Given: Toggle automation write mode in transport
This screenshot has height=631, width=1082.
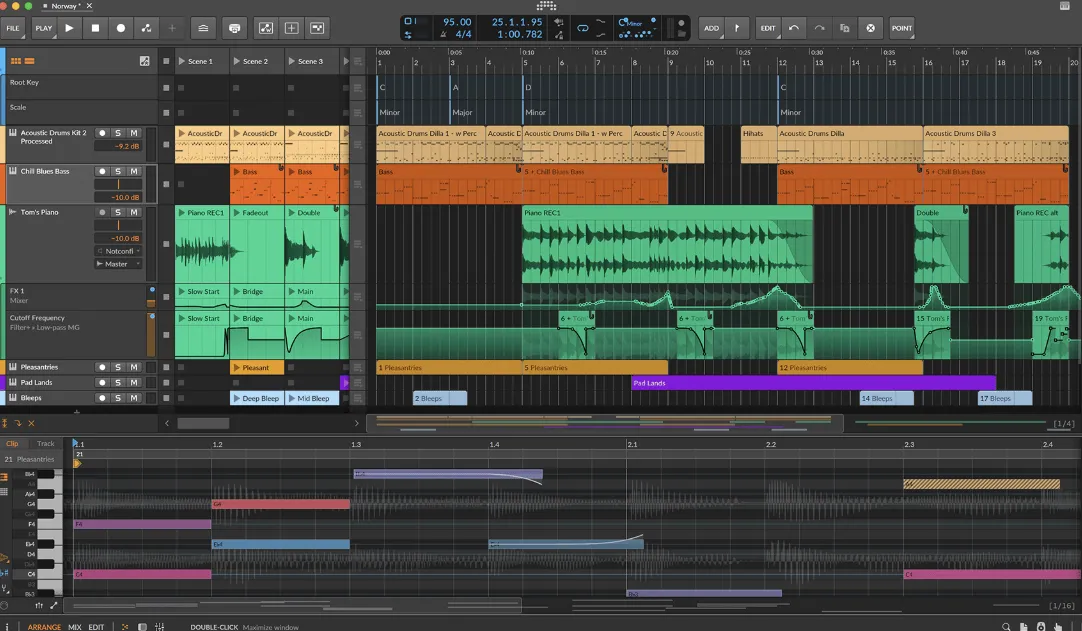Looking at the screenshot, I should pyautogui.click(x=146, y=28).
